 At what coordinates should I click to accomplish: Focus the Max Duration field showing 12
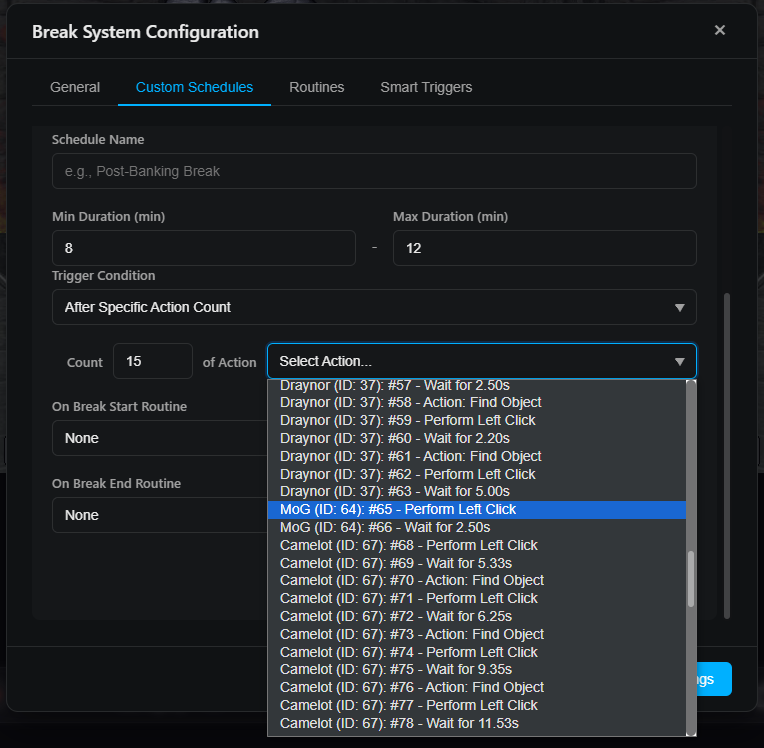(545, 248)
